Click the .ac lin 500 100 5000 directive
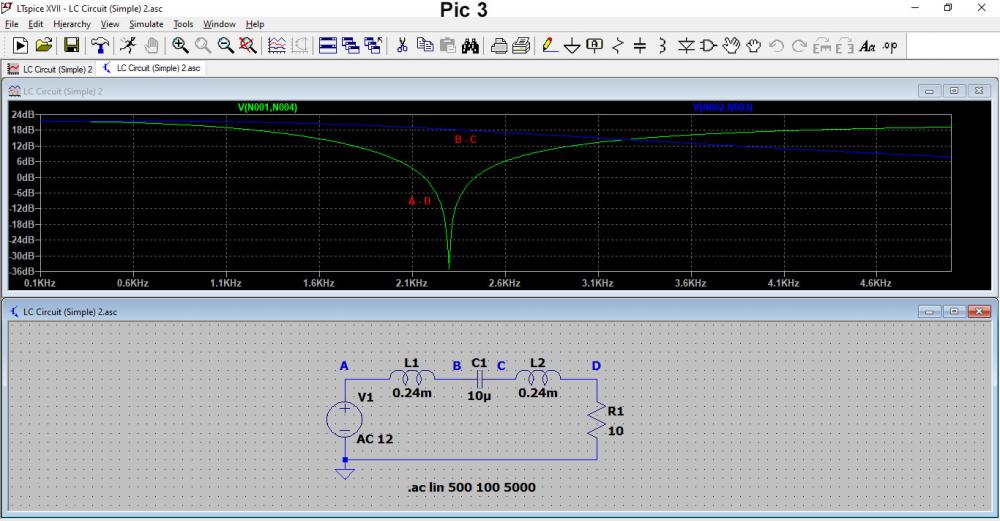The image size is (1000, 521). pos(471,487)
